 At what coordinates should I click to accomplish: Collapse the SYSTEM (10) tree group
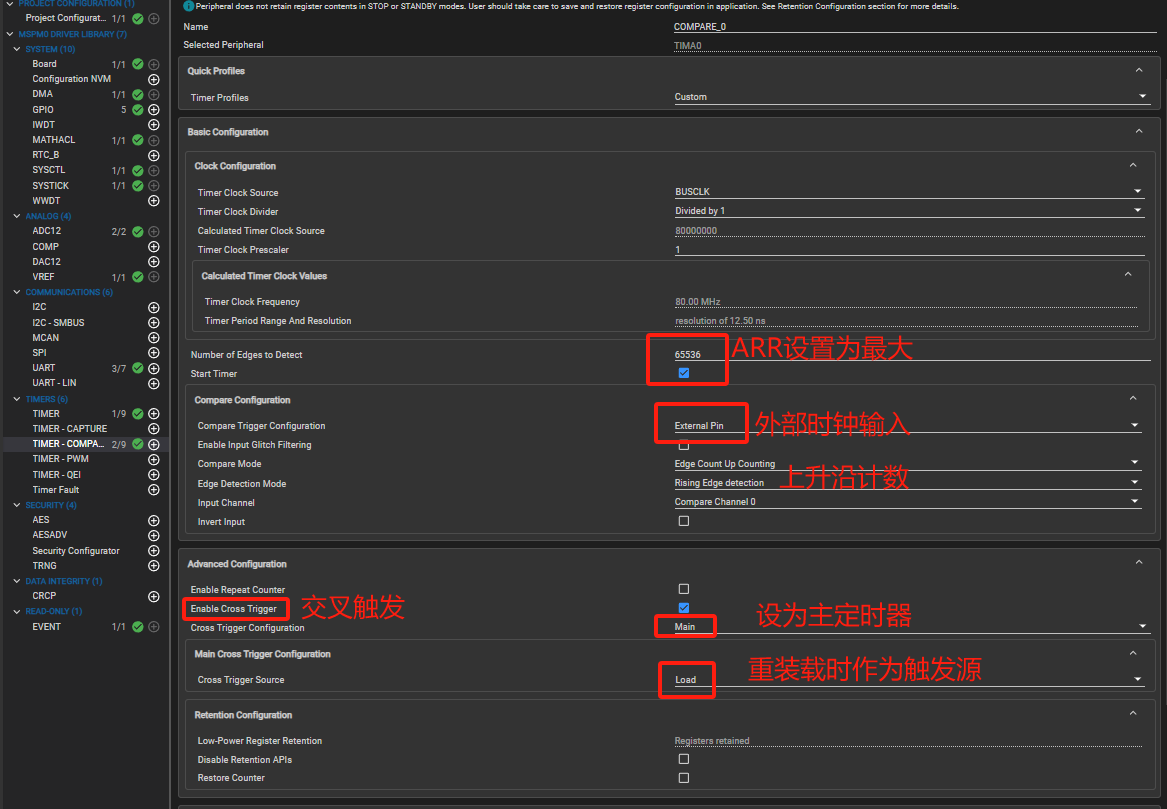[x=17, y=49]
